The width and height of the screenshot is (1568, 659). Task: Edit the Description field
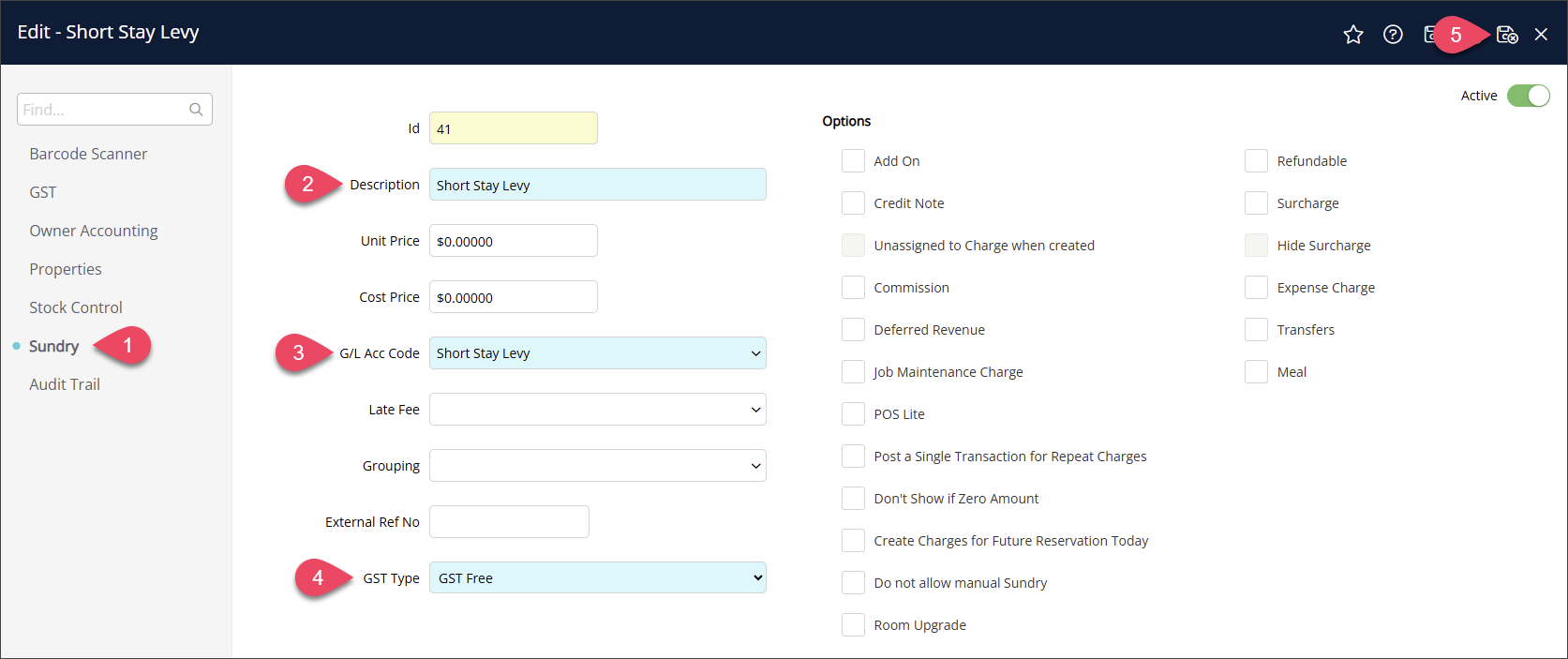(x=598, y=185)
